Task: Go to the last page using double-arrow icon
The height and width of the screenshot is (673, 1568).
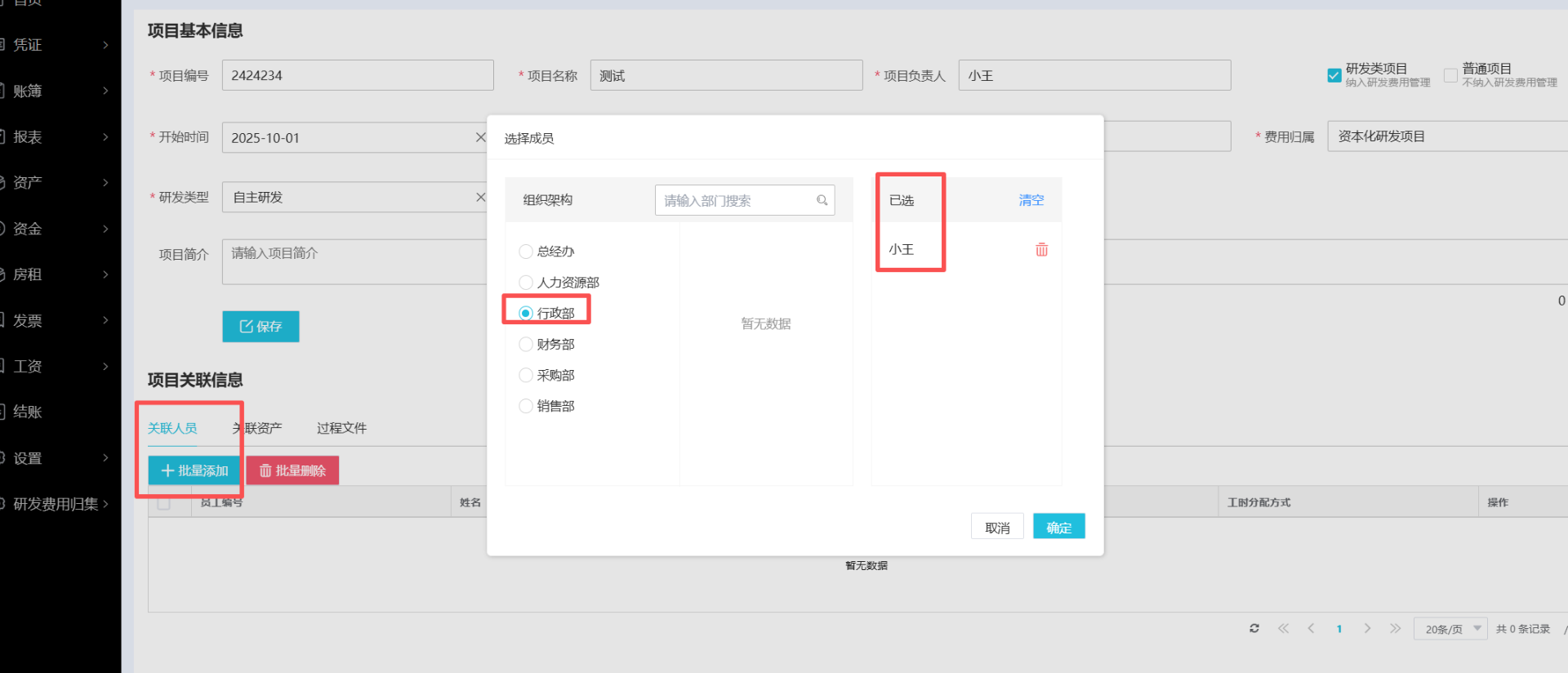Action: (1395, 628)
